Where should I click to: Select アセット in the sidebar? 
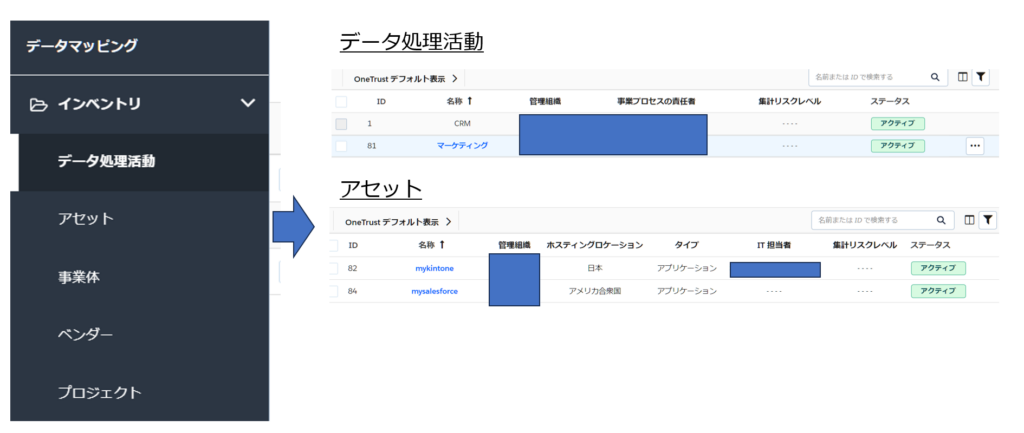(86, 219)
